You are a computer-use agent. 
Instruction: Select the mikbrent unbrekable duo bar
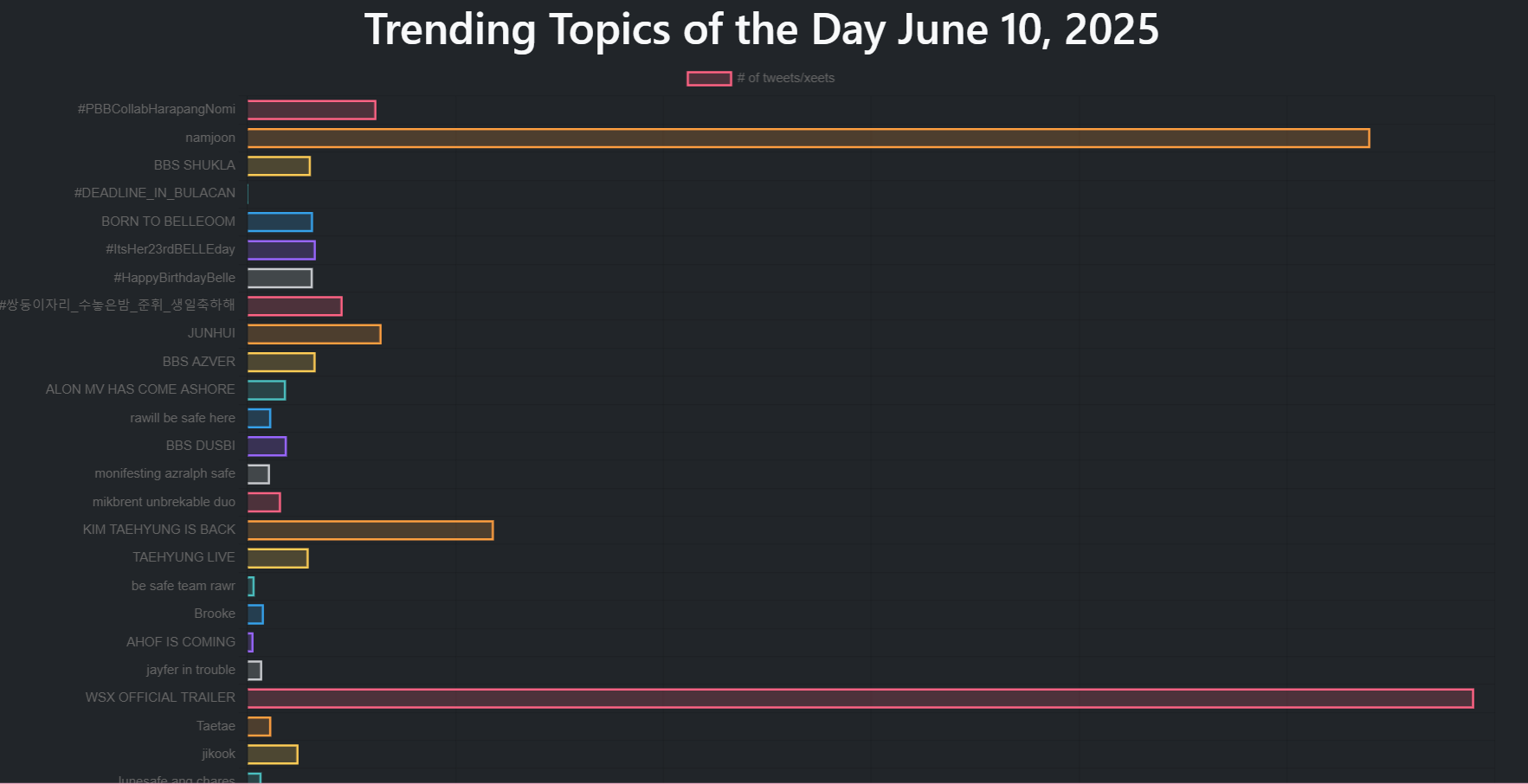[264, 502]
